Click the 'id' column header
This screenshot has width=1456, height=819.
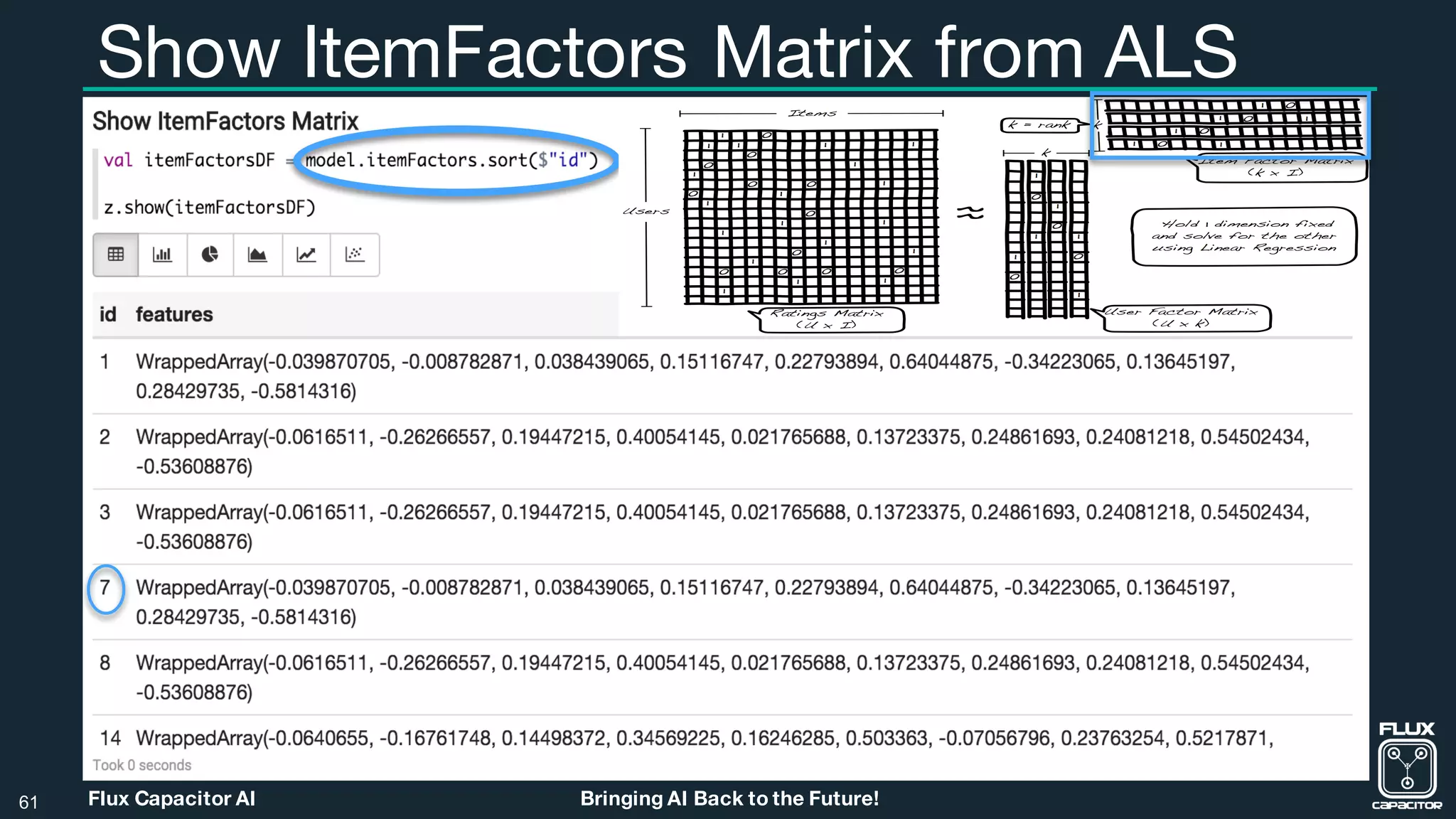[107, 314]
